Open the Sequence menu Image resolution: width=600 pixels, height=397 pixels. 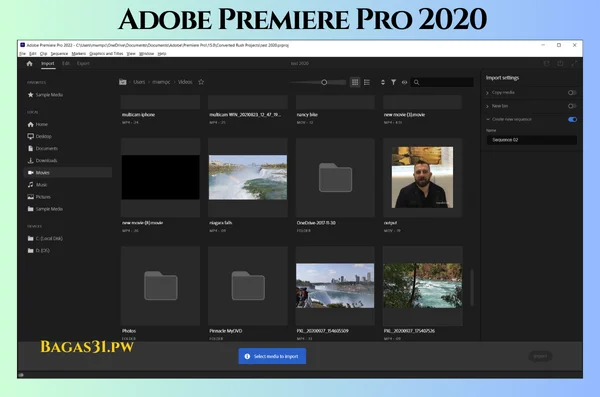pos(59,54)
